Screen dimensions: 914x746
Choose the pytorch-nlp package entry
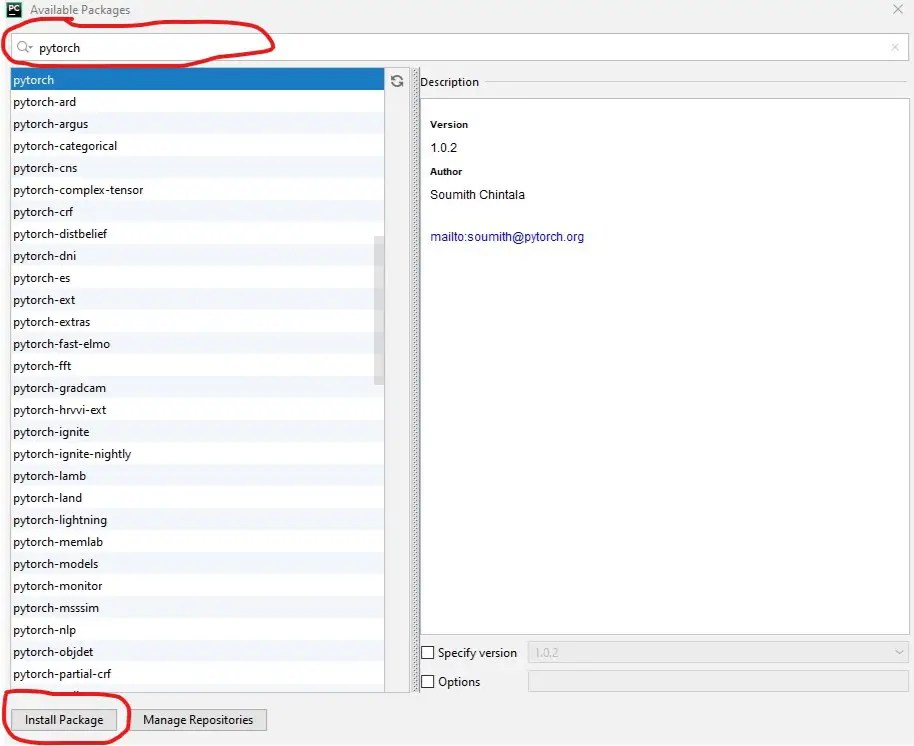[x=44, y=630]
